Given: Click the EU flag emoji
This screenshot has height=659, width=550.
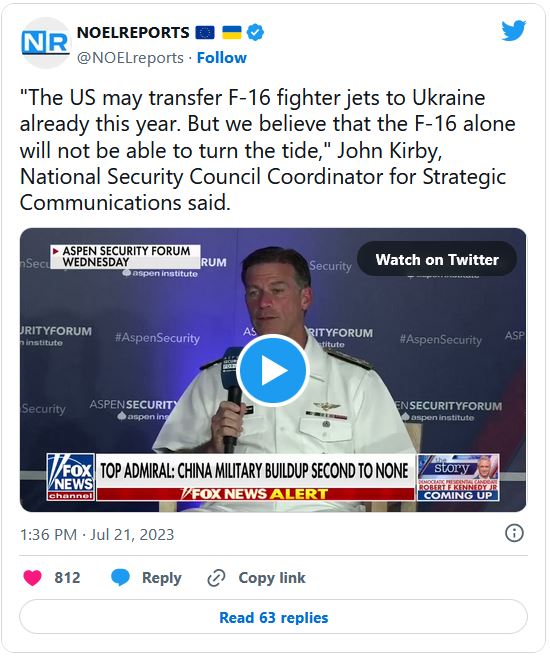Looking at the screenshot, I should 205,32.
